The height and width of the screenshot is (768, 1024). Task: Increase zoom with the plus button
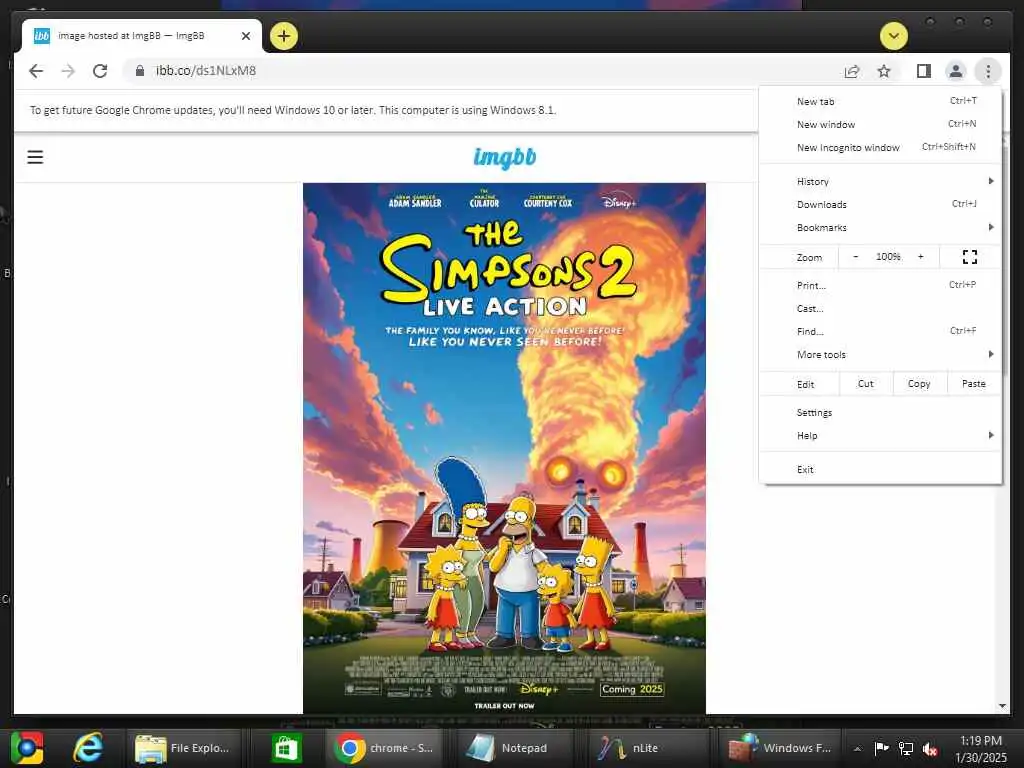pos(921,257)
